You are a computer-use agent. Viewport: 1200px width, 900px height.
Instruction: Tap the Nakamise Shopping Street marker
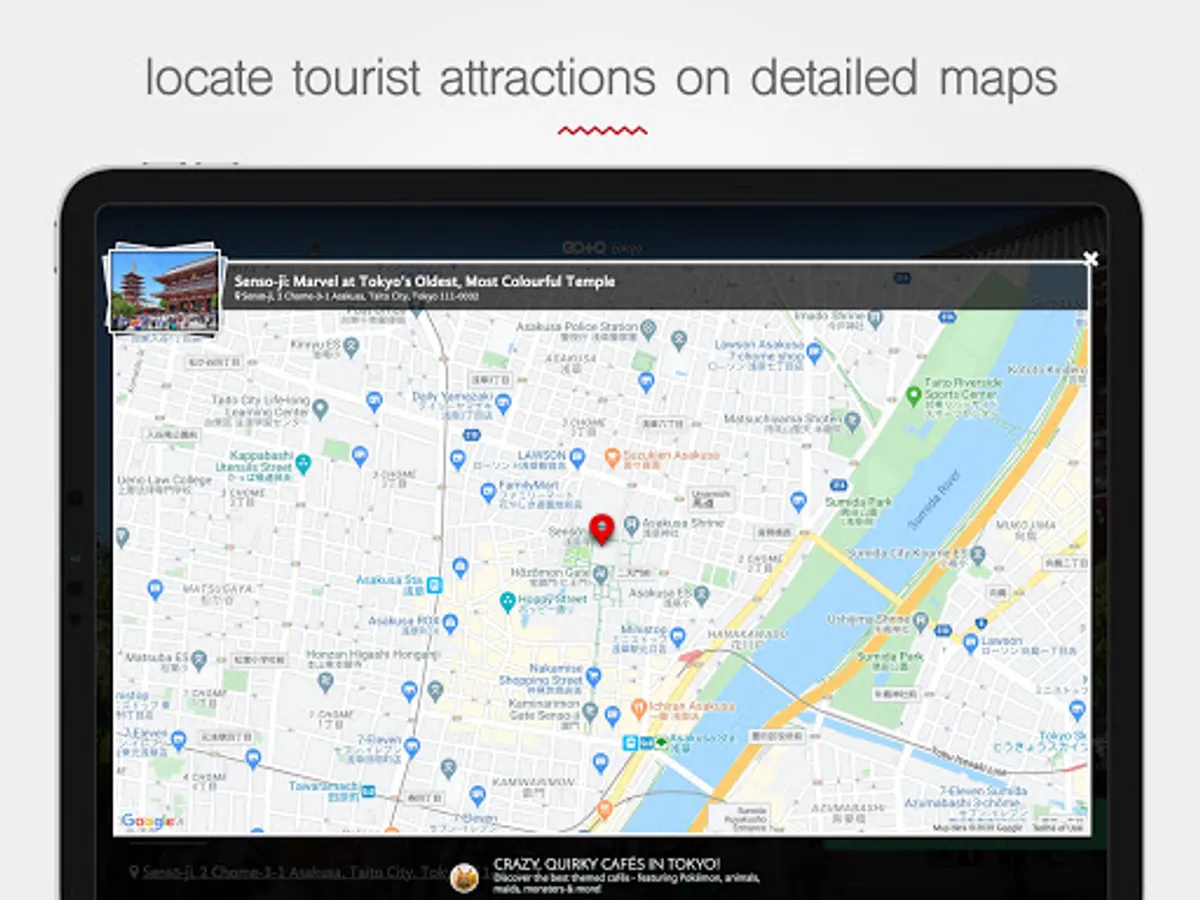coord(594,677)
